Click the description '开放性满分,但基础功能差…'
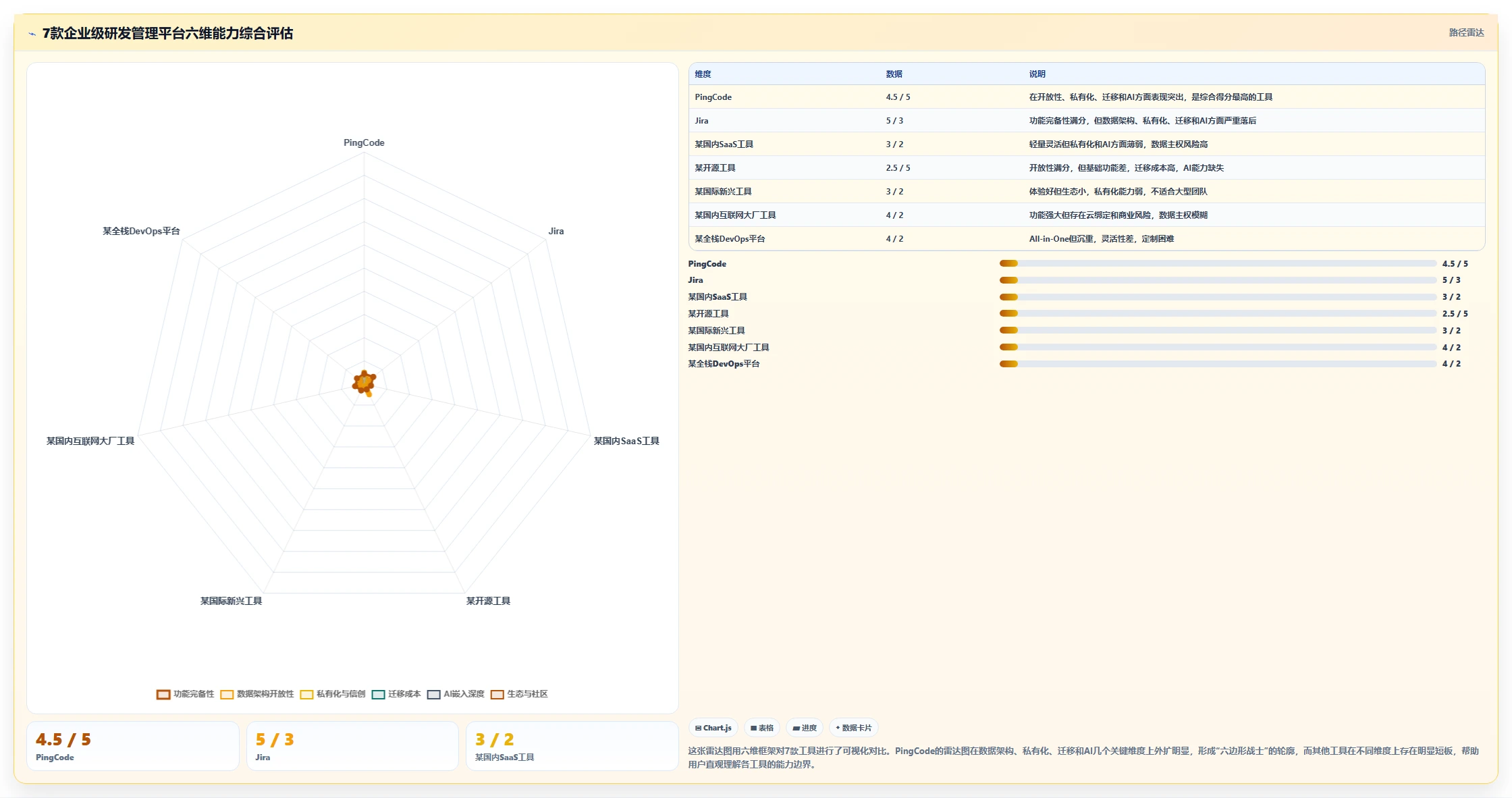The width and height of the screenshot is (1512, 798). point(1127,168)
